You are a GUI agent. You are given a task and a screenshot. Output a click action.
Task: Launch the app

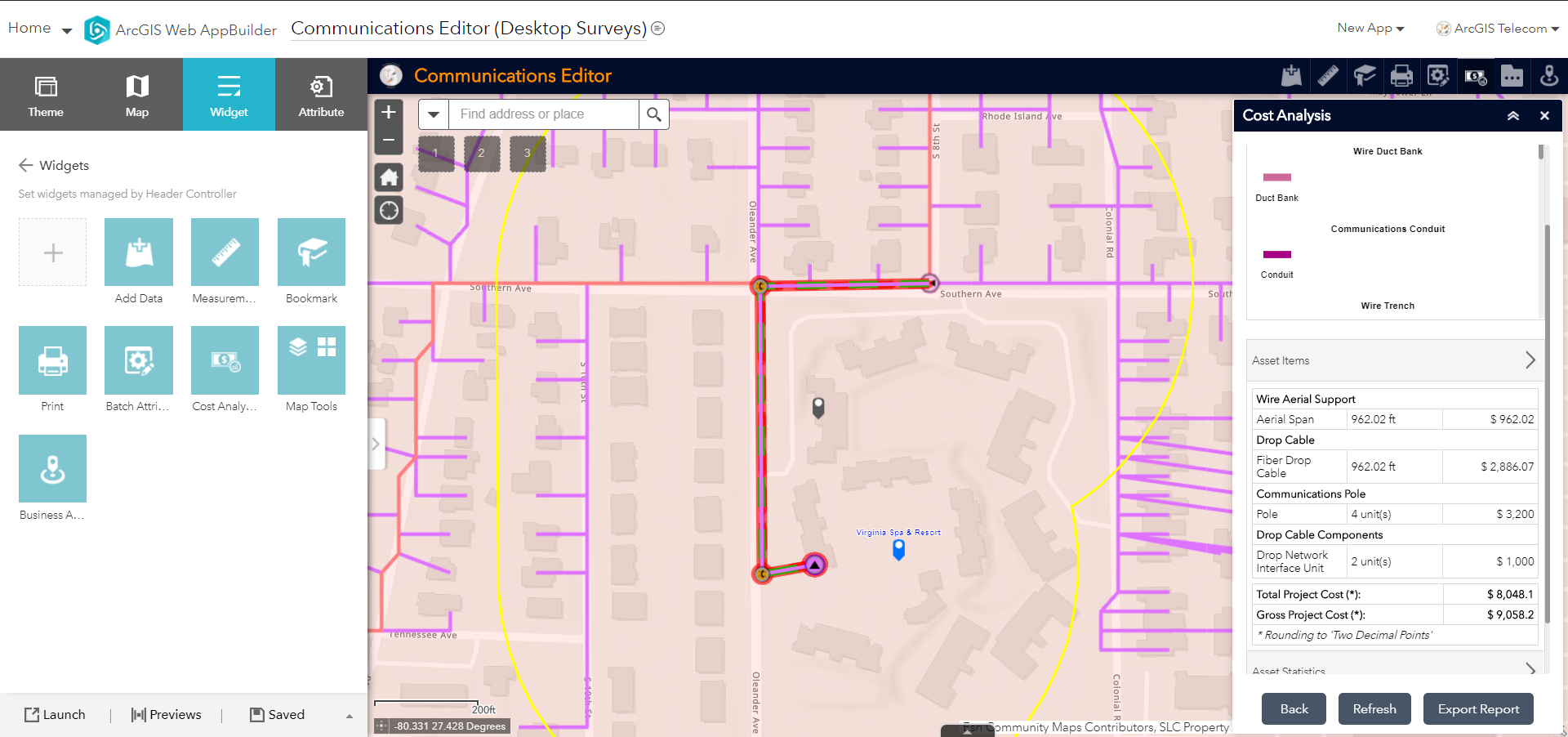[x=55, y=715]
